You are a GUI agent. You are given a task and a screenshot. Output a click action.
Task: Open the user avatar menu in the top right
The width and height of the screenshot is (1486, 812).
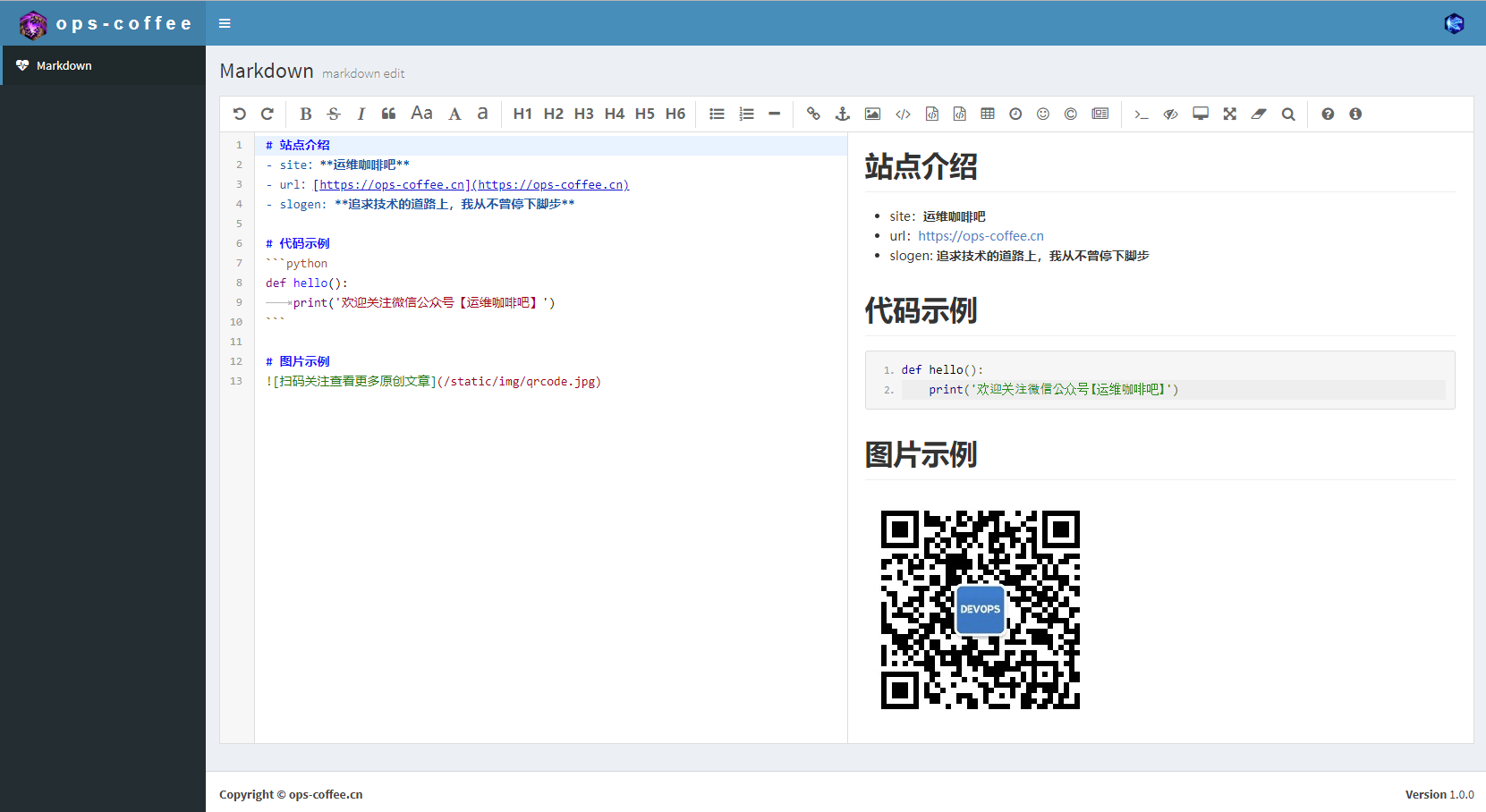pos(1454,23)
